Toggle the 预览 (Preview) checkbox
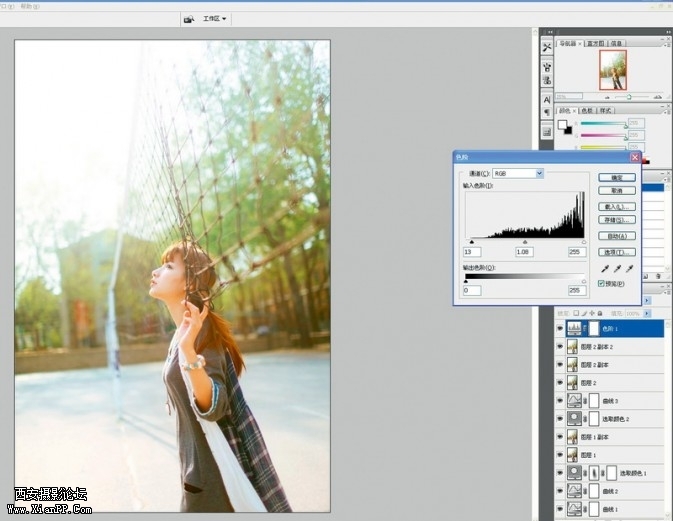The width and height of the screenshot is (673, 521). pos(602,284)
